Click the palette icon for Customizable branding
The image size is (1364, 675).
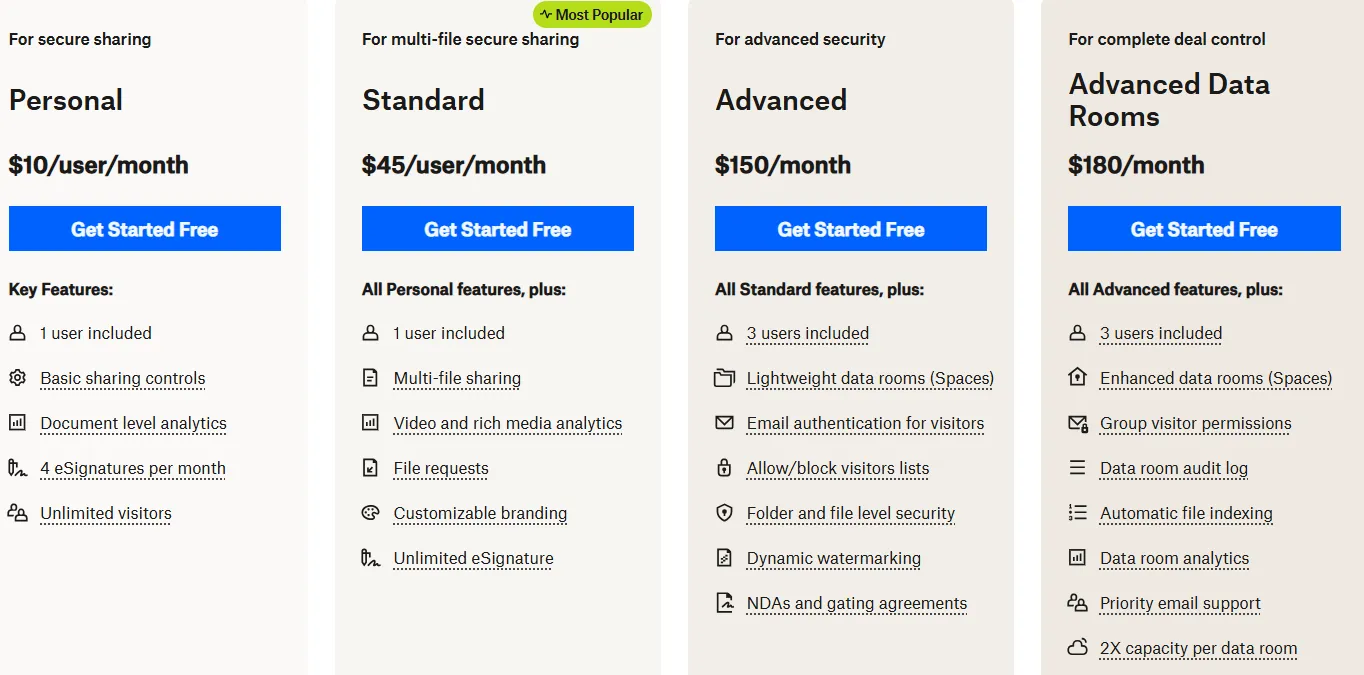(371, 513)
